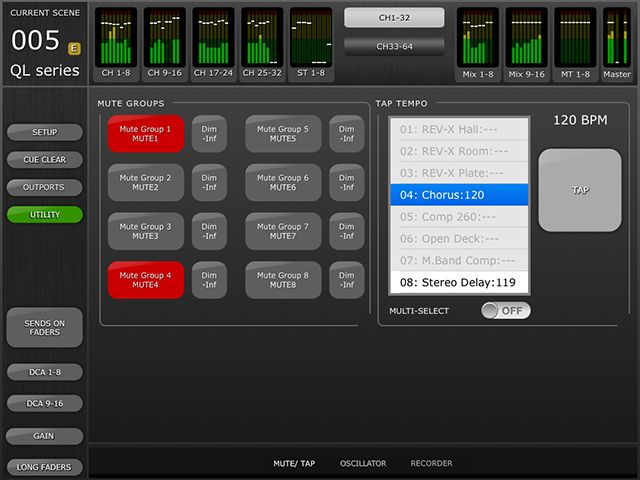Open the Mix 9-16 meter block
This screenshot has height=480, width=640.
526,42
